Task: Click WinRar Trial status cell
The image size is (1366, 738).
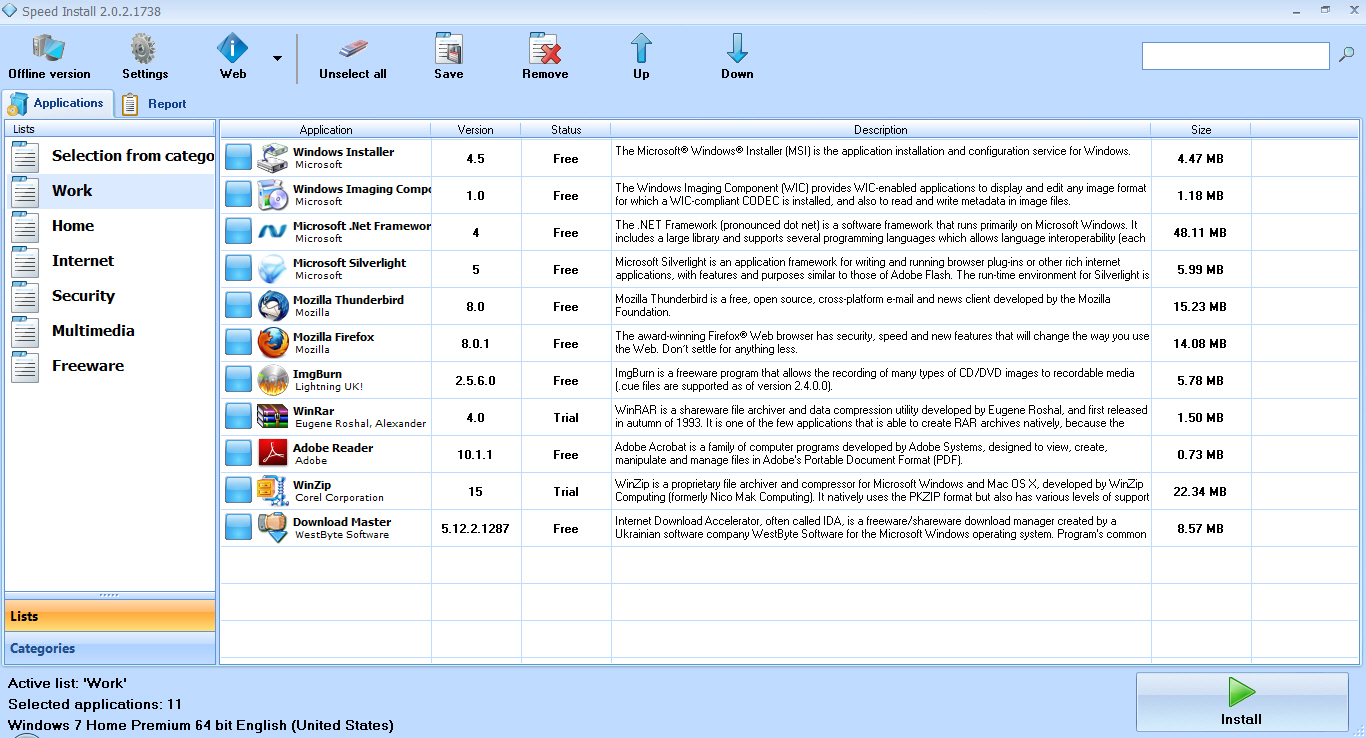Action: (566, 417)
